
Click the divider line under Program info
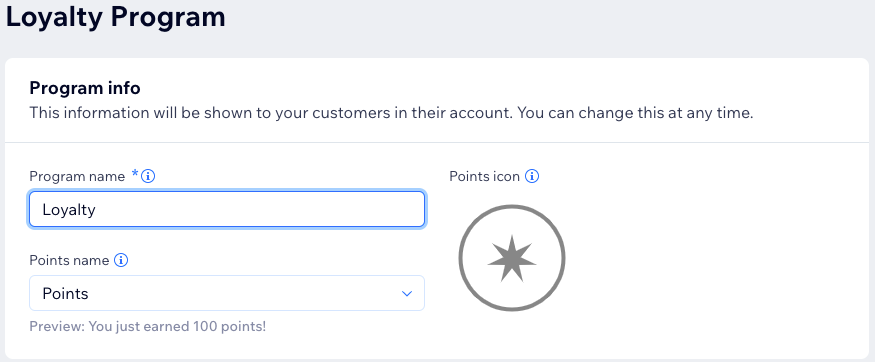[437, 142]
